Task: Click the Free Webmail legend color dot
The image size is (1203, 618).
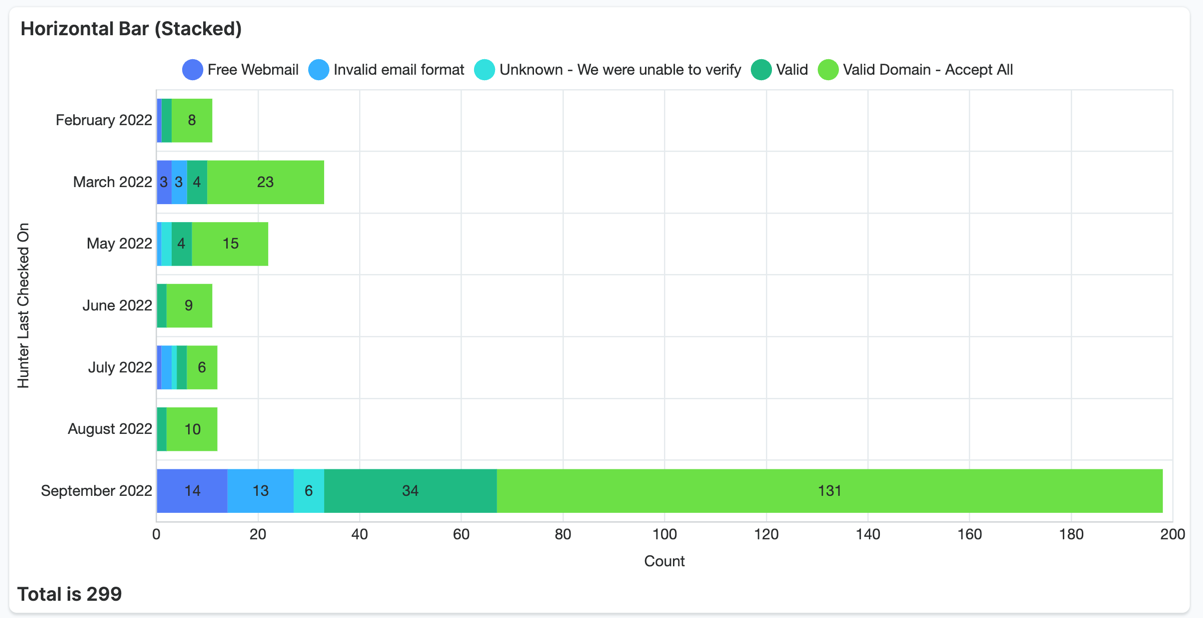Action: [193, 70]
